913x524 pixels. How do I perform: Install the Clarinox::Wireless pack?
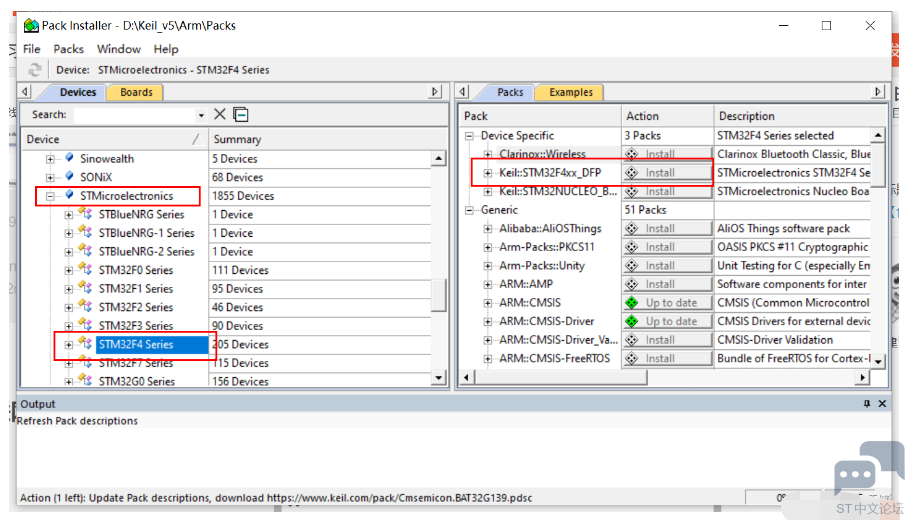coord(667,154)
